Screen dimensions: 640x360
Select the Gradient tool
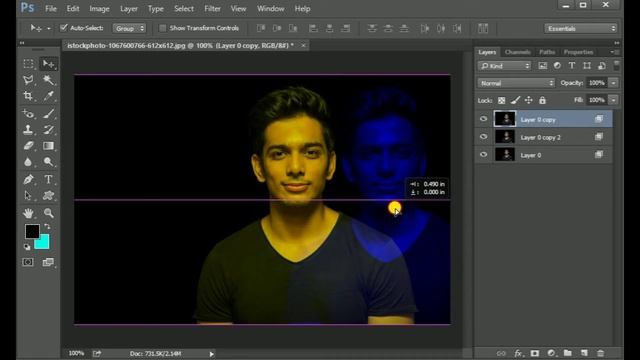pos(48,146)
